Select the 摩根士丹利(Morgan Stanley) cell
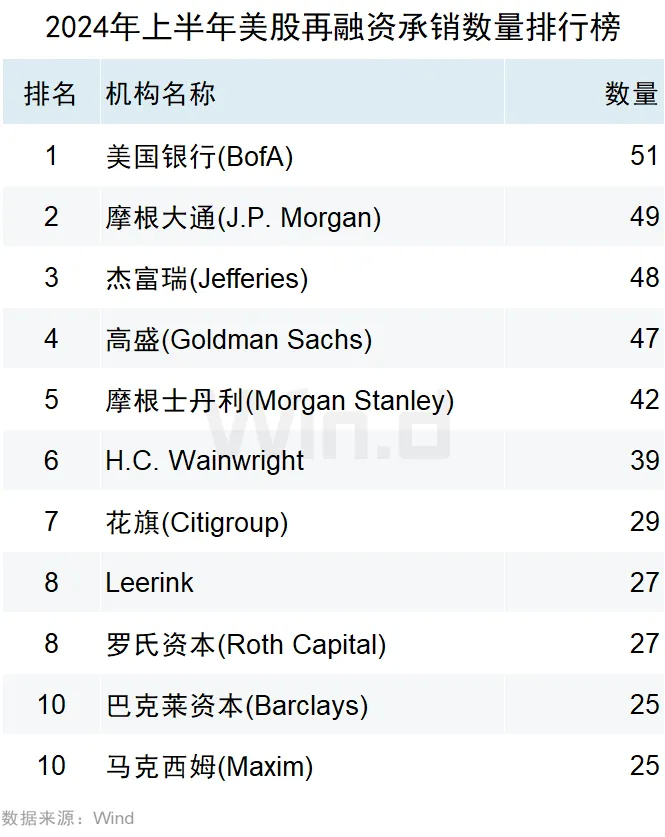The height and width of the screenshot is (837, 665). 280,400
